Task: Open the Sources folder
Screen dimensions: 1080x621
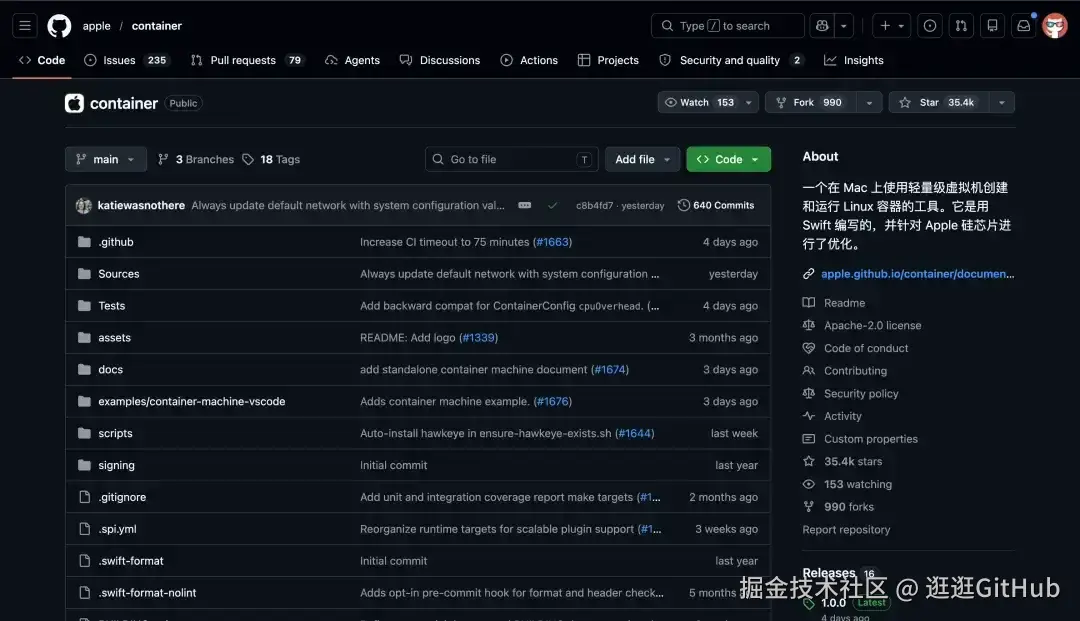Action: coord(118,274)
